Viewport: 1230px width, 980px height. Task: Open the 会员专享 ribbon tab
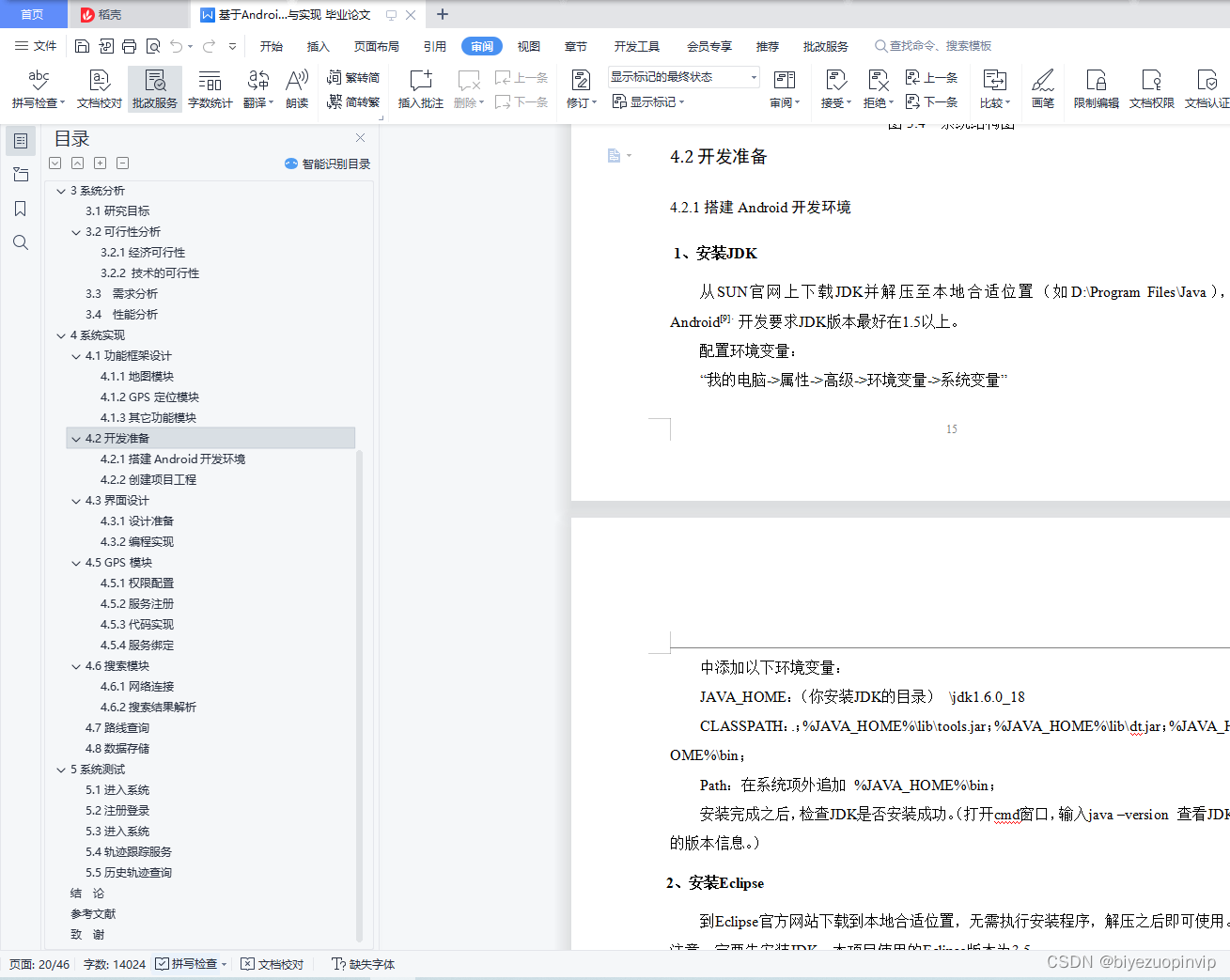[709, 46]
